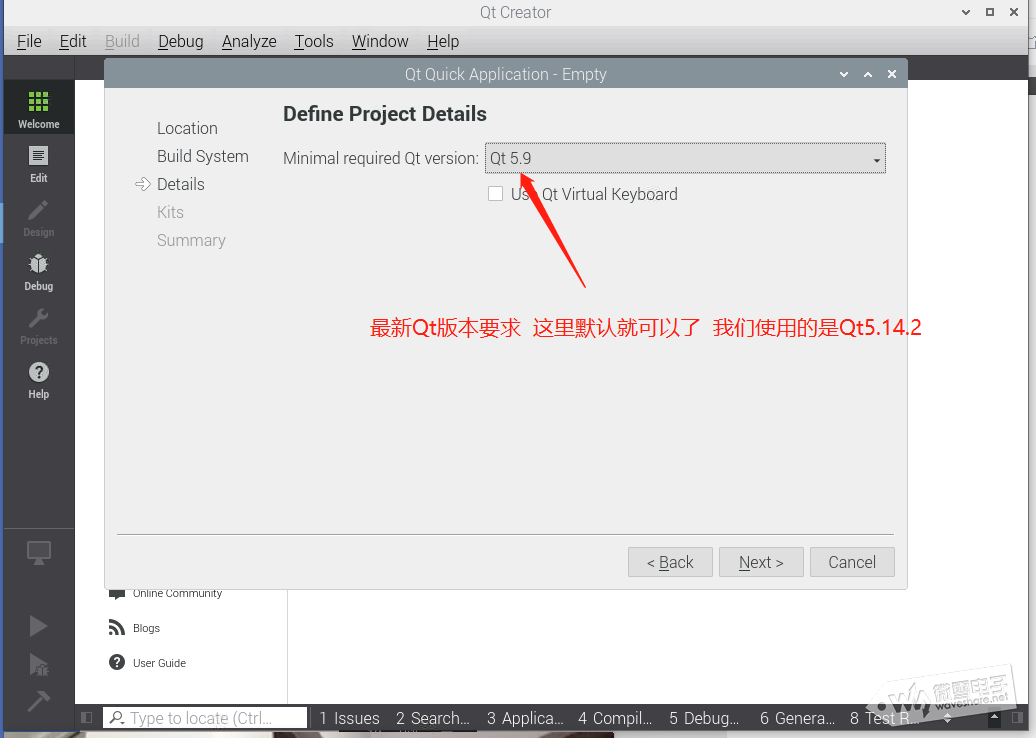The height and width of the screenshot is (738, 1036).
Task: Click the Build hammer icon
Action: (x=38, y=701)
